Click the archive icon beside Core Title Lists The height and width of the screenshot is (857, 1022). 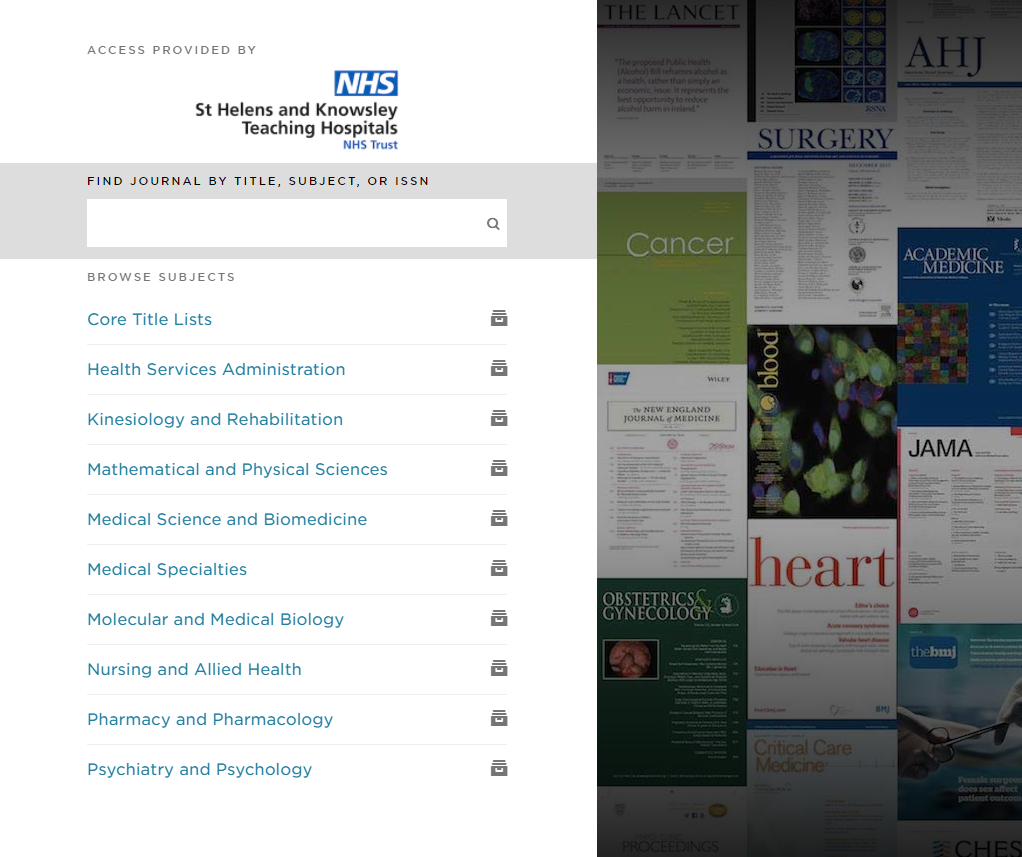499,318
